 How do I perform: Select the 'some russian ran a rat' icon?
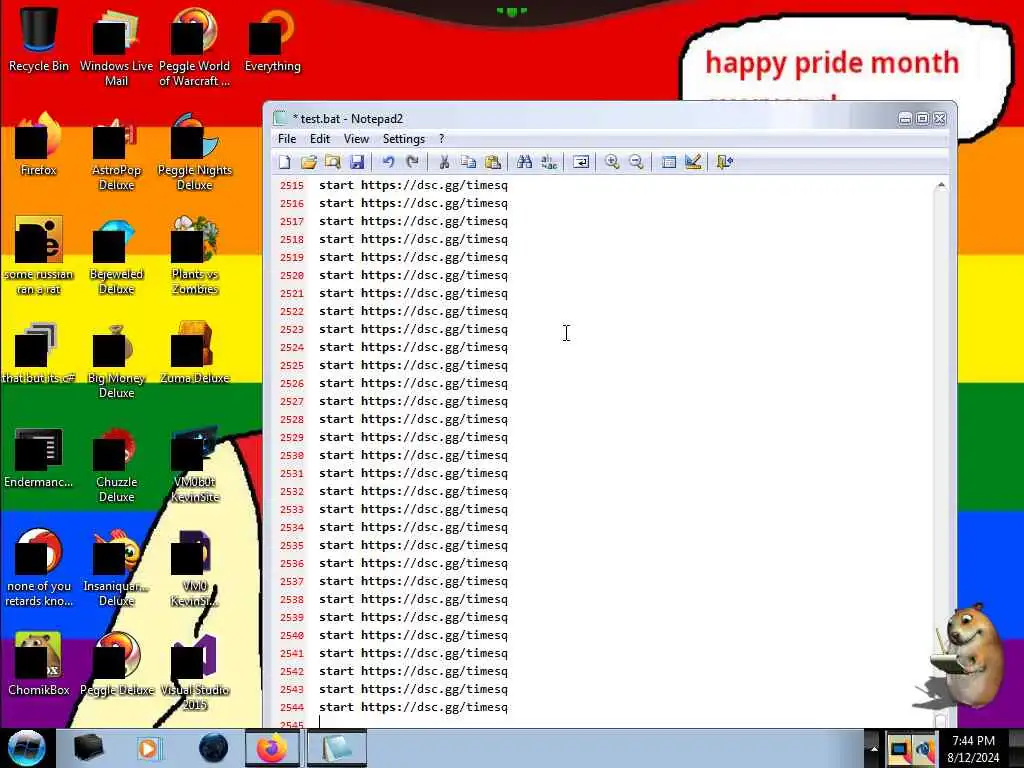click(x=39, y=257)
